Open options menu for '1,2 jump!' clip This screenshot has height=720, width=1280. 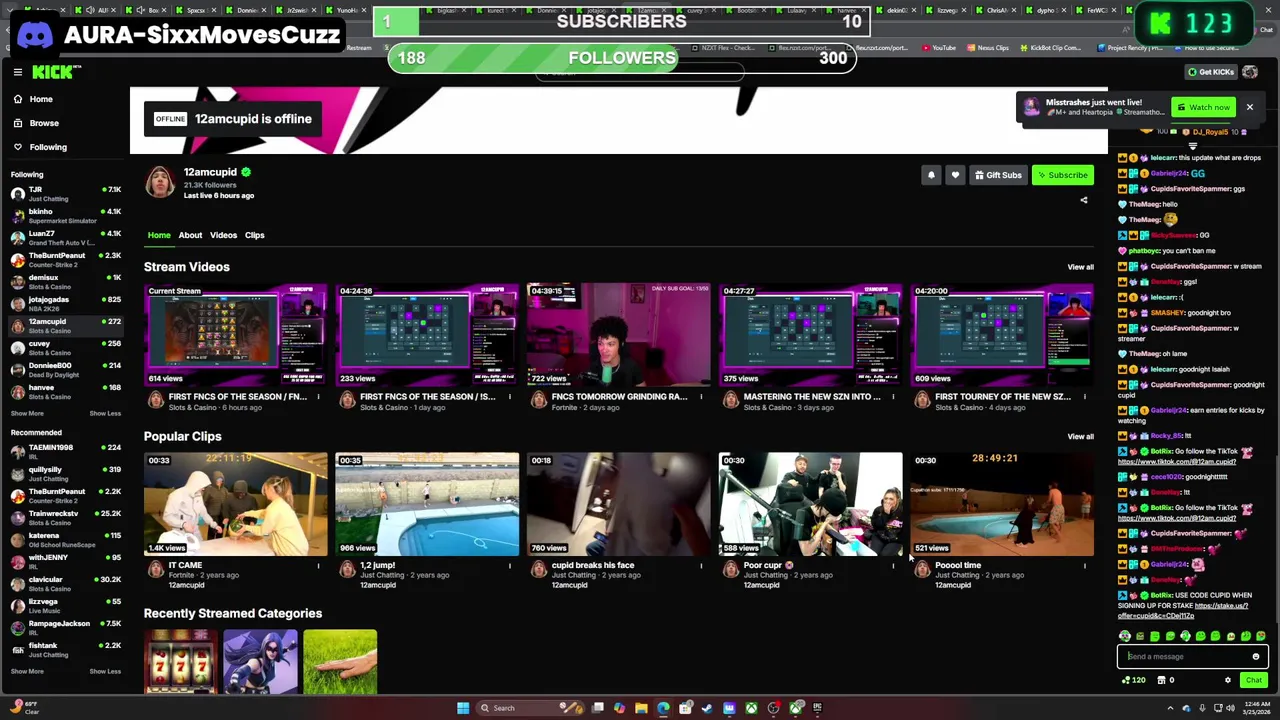coord(509,566)
